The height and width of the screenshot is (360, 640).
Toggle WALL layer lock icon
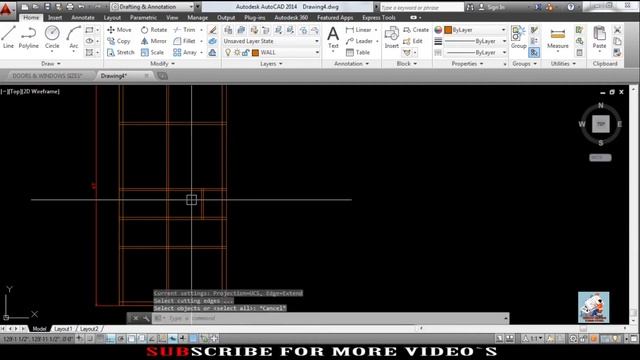click(x=246, y=53)
